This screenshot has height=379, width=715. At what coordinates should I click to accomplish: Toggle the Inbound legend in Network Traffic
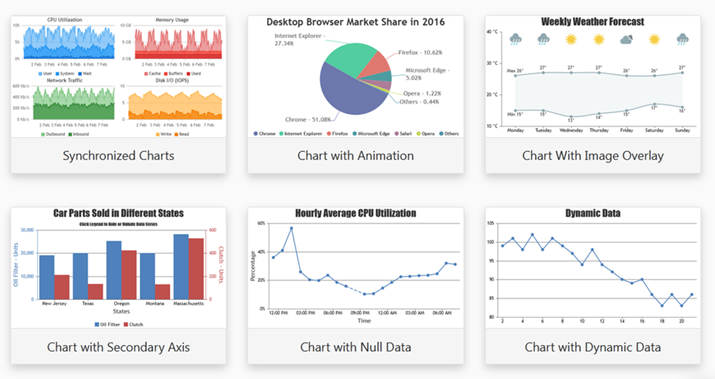click(78, 134)
